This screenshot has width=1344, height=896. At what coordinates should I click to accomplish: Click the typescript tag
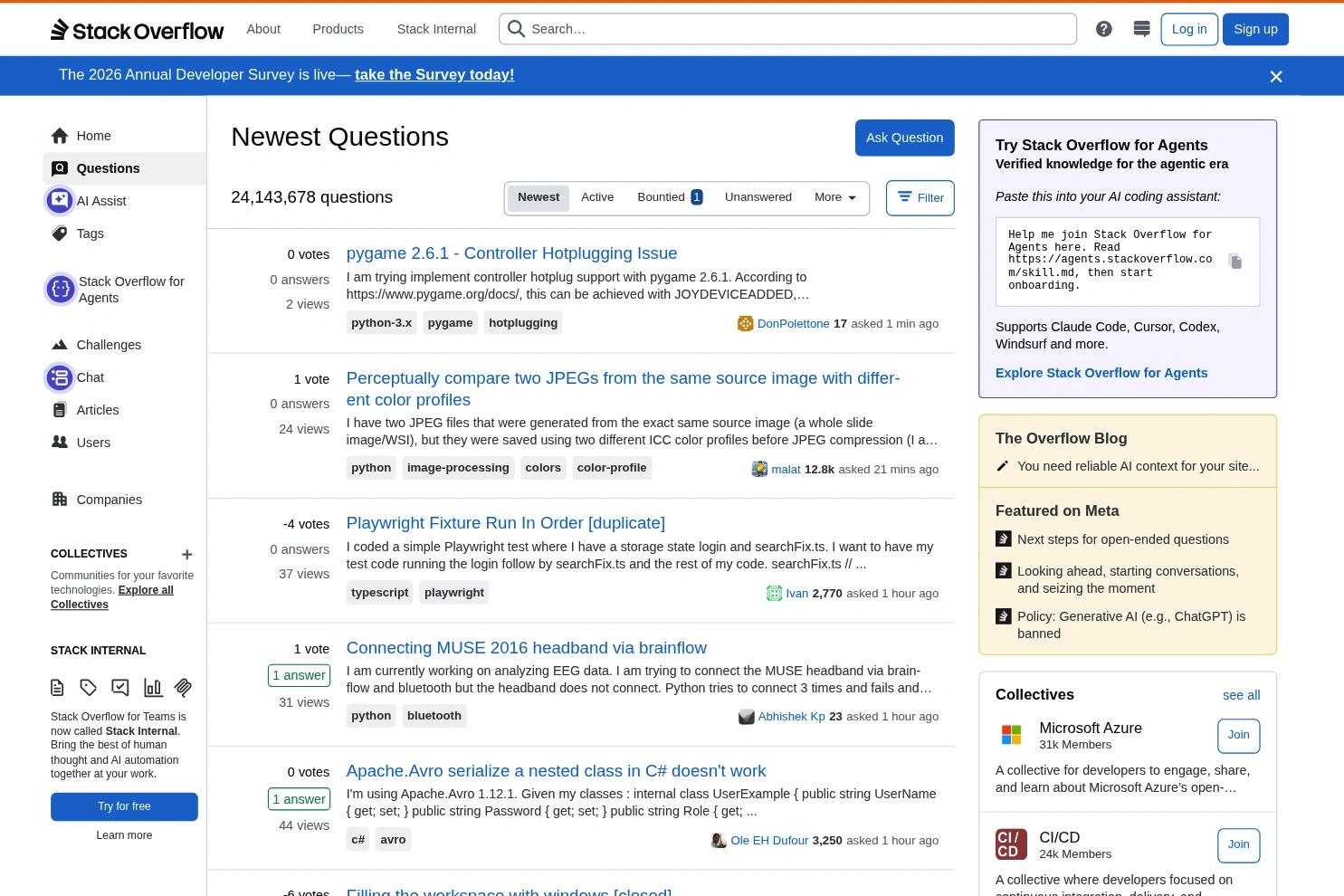point(379,593)
